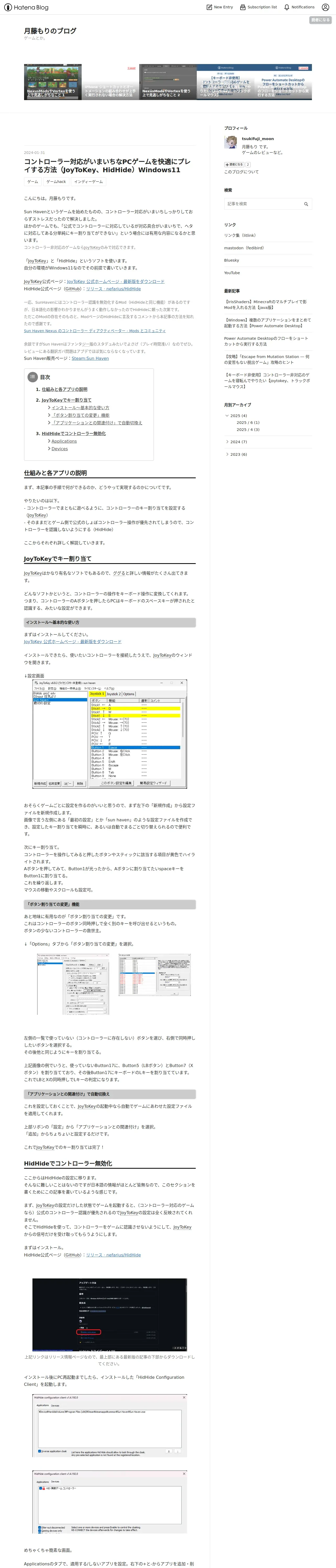Open the user account avatar in header
The width and height of the screenshot is (336, 1568).
pos(326,7)
